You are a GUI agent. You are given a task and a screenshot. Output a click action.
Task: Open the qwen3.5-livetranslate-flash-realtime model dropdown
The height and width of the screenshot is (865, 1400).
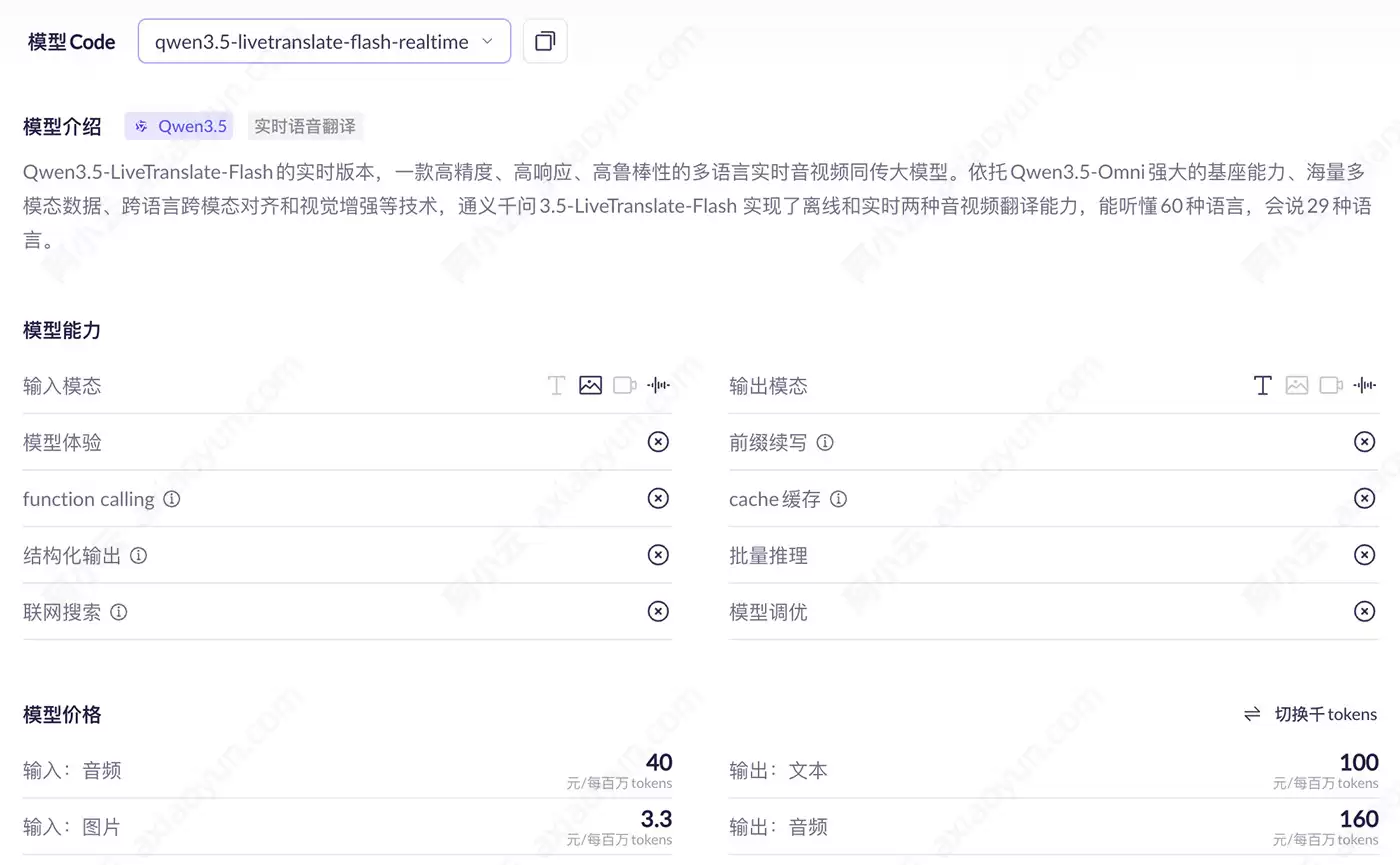[324, 41]
